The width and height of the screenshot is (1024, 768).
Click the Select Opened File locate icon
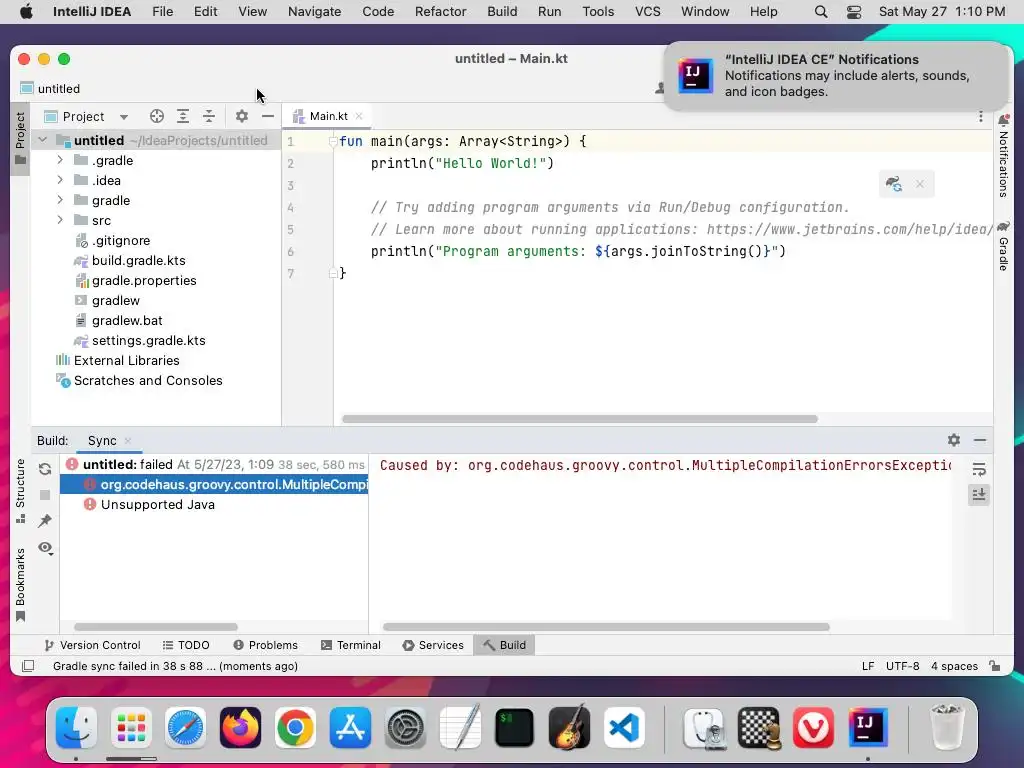click(x=157, y=116)
